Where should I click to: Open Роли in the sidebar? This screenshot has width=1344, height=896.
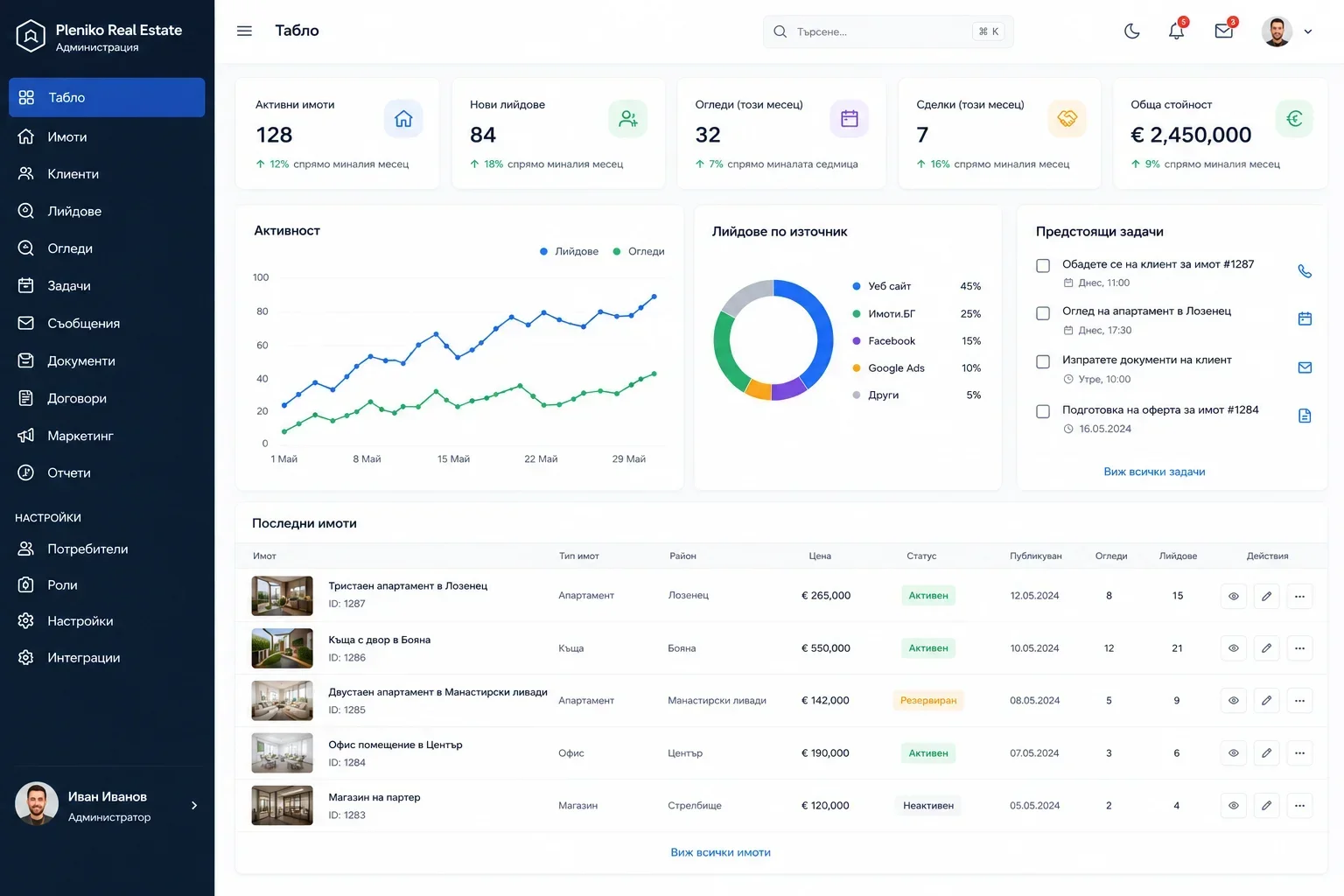click(x=107, y=584)
